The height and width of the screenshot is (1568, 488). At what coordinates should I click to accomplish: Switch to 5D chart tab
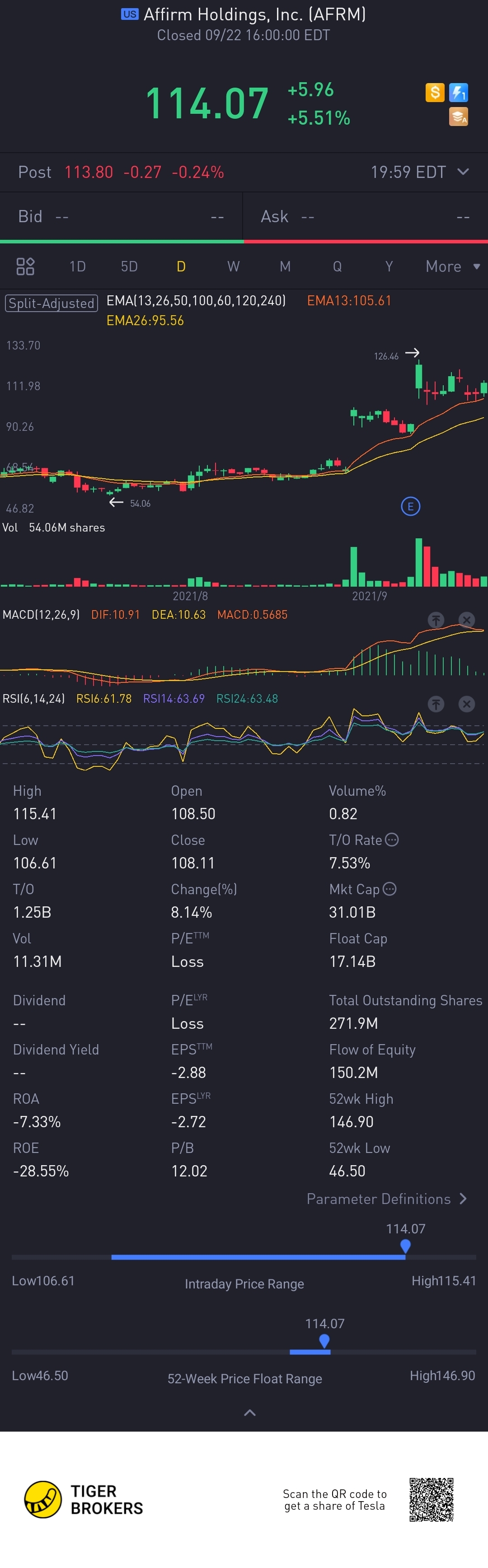click(x=129, y=266)
